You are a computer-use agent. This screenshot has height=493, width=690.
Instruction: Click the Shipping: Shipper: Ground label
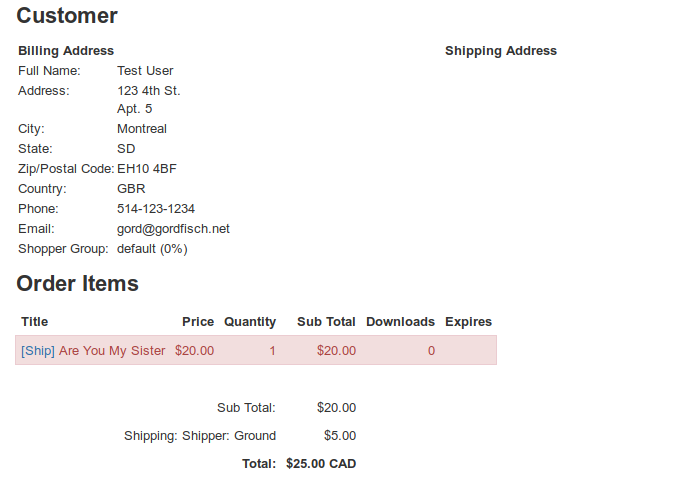coord(200,436)
